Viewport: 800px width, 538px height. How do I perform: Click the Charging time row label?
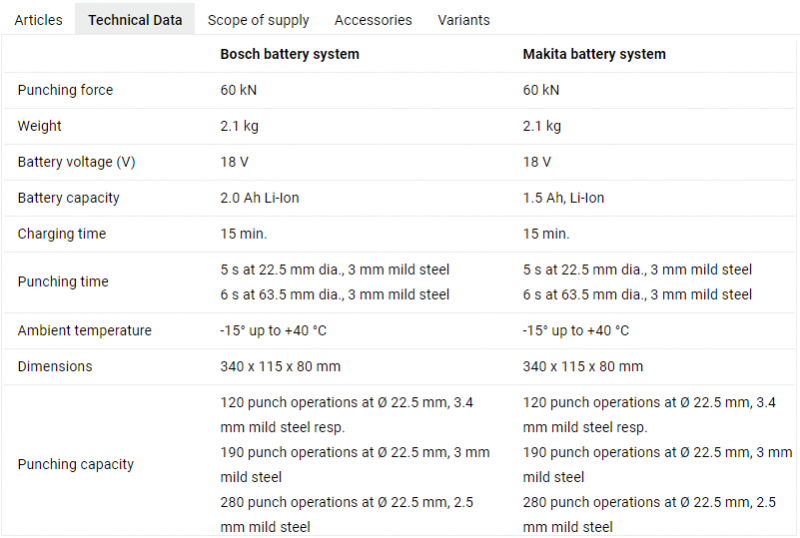(62, 234)
